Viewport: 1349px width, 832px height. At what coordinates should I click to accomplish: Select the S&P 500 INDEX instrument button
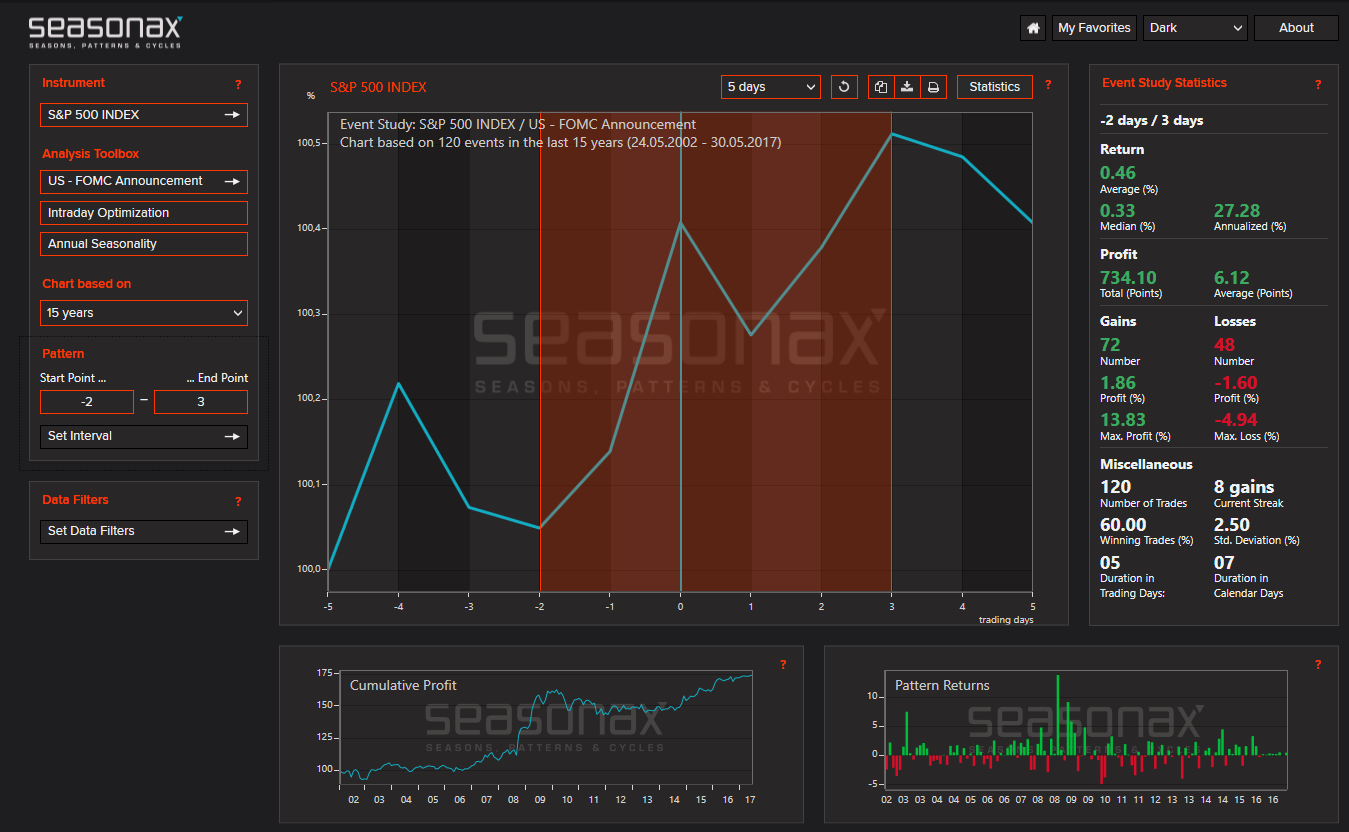144,115
